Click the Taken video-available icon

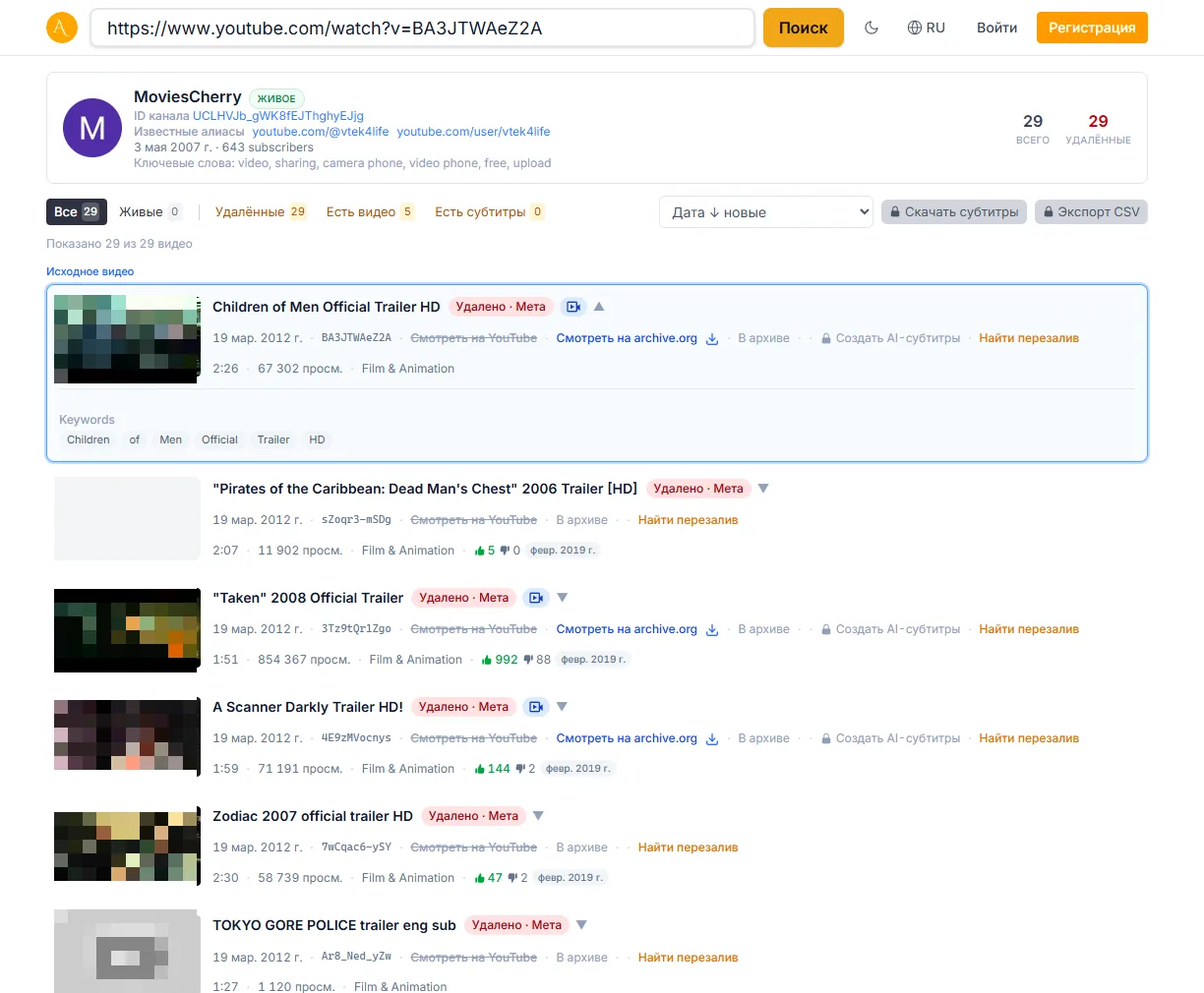coord(535,598)
